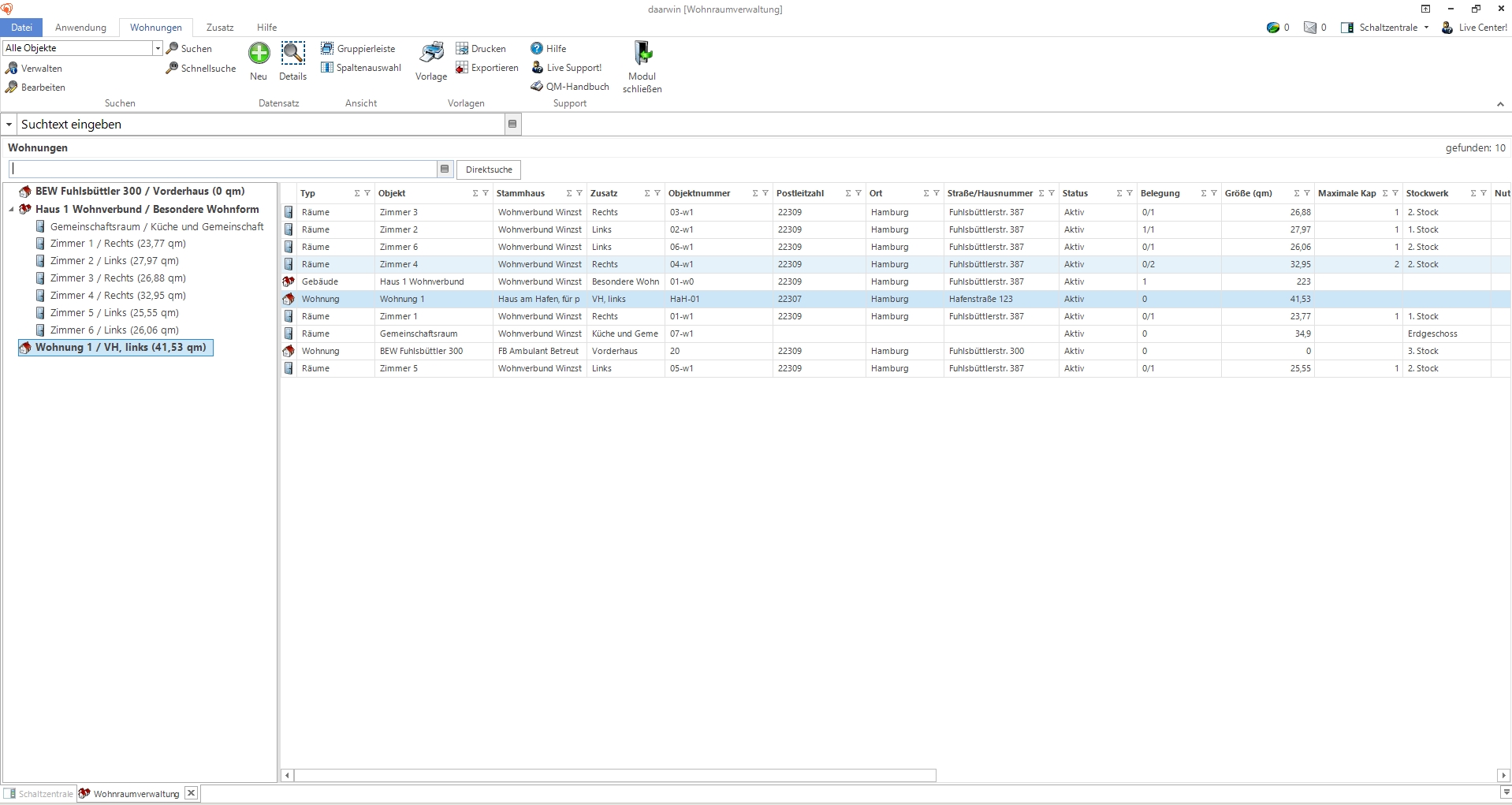The height and width of the screenshot is (805, 1512).
Task: Click the building icon of Haus 1 Wohnverbund tree node
Action: coord(25,210)
